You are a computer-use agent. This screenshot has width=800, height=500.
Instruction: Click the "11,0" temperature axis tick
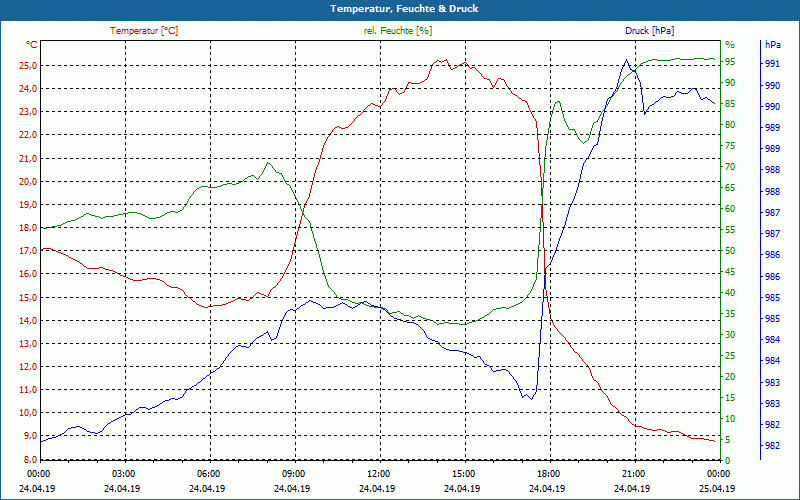[28, 389]
